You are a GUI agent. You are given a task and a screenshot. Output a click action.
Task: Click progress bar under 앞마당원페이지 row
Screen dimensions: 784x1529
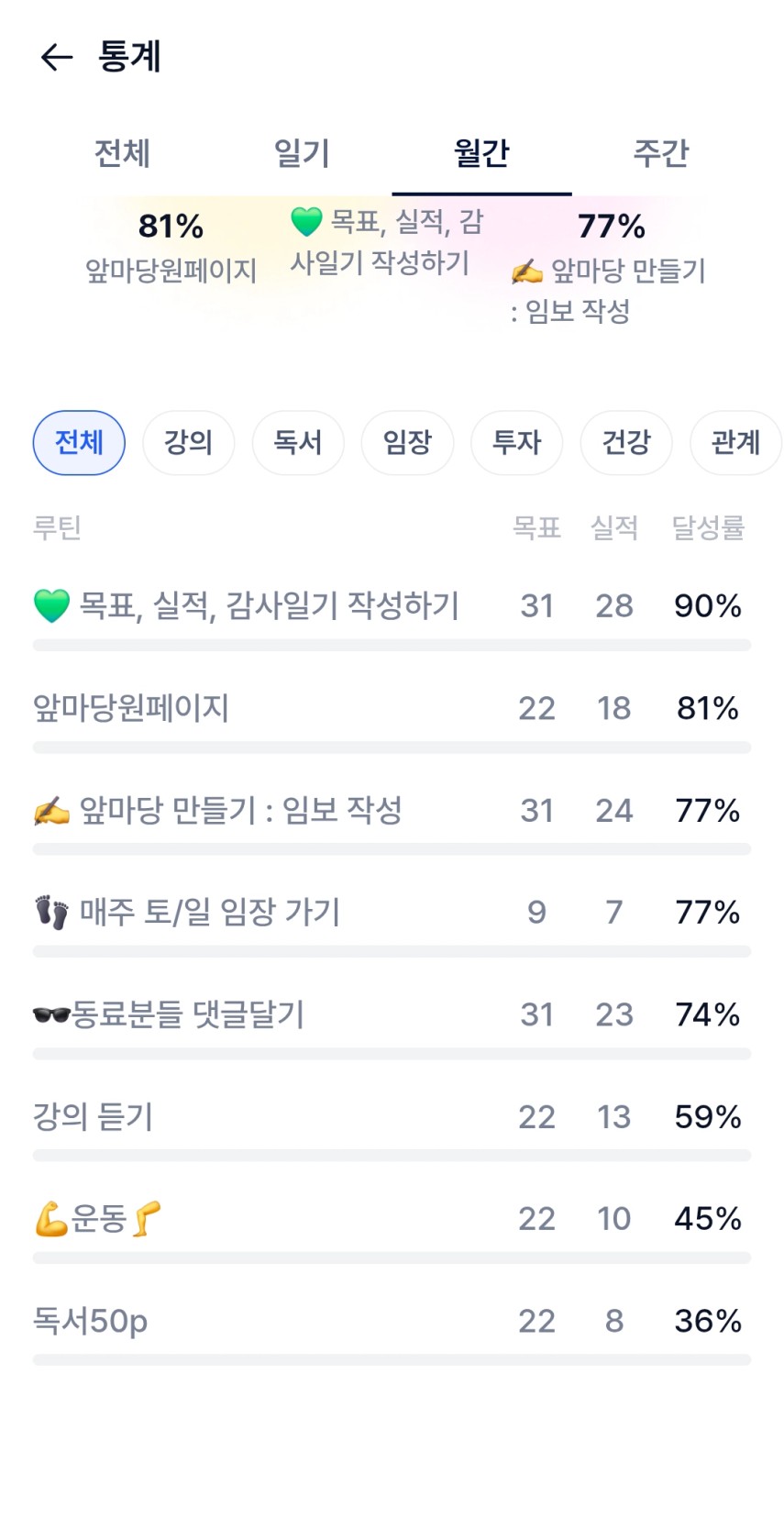pos(392,748)
